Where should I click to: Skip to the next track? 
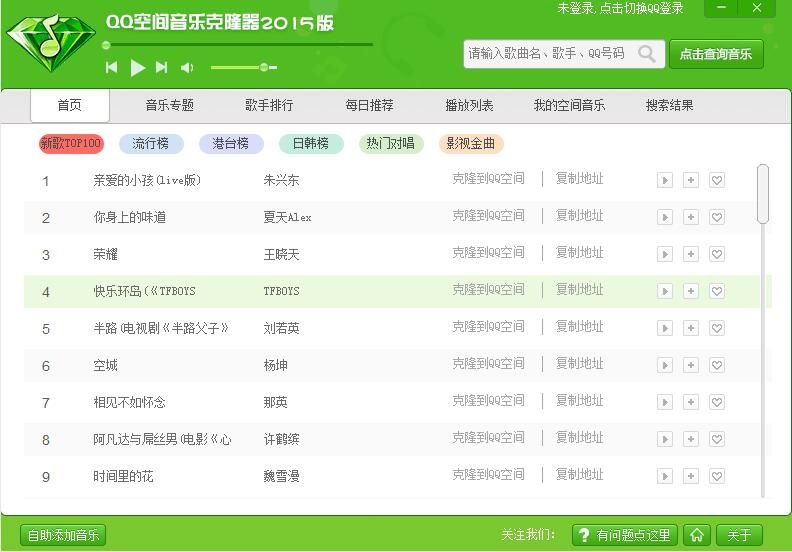[x=162, y=68]
